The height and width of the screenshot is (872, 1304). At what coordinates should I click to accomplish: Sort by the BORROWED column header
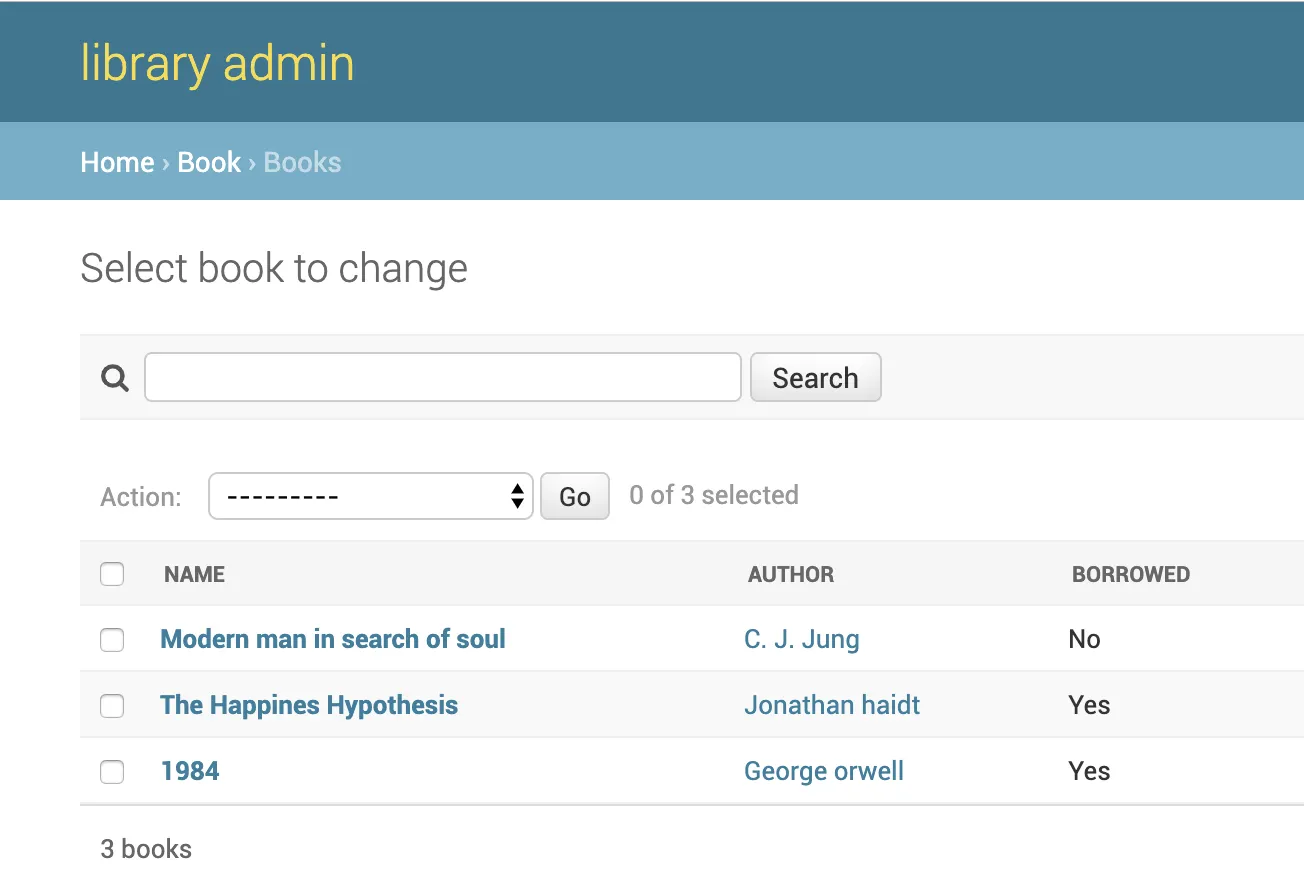pyautogui.click(x=1130, y=574)
